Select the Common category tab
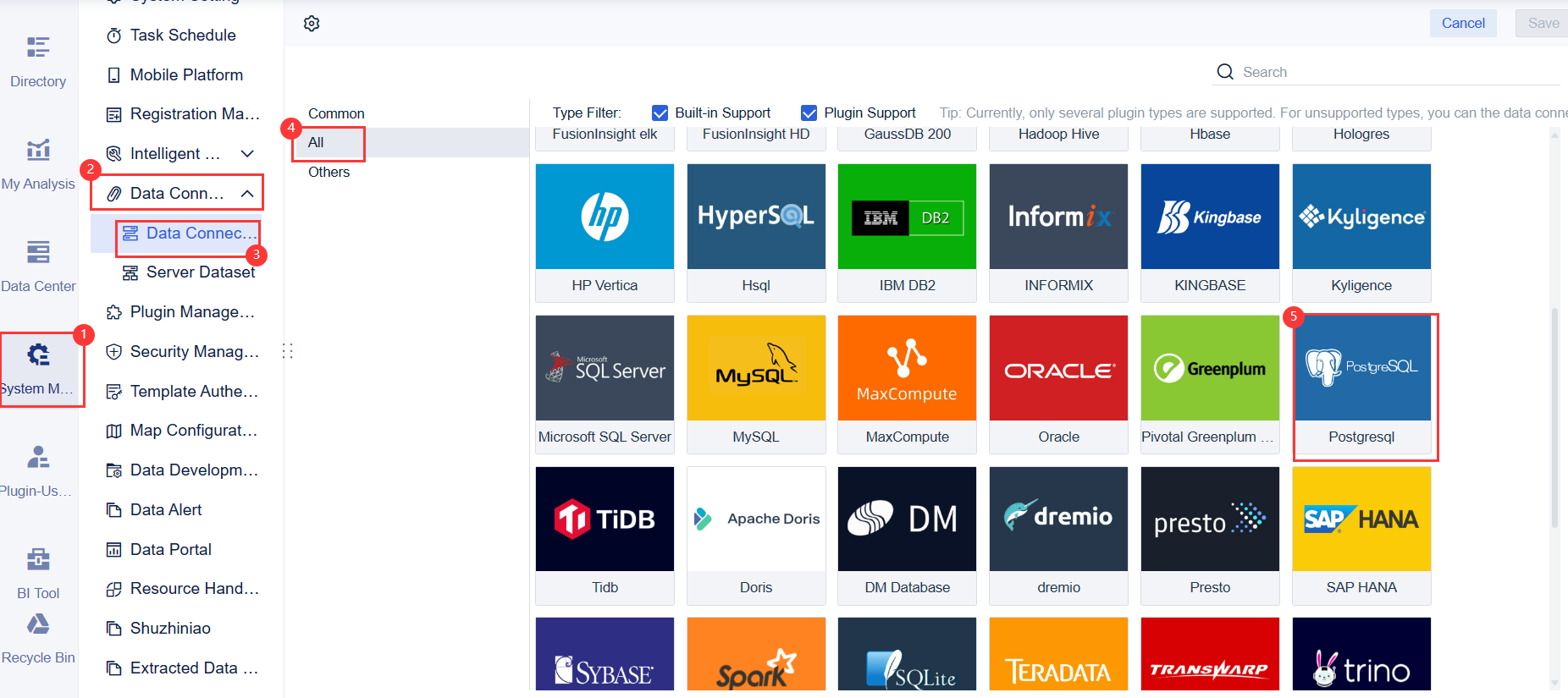 [x=336, y=113]
